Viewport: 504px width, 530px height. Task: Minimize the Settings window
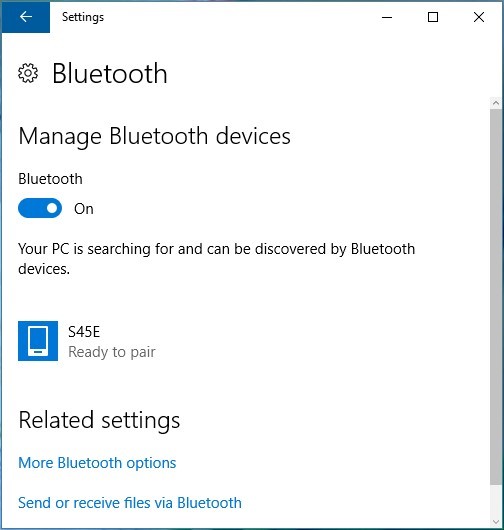[x=387, y=17]
